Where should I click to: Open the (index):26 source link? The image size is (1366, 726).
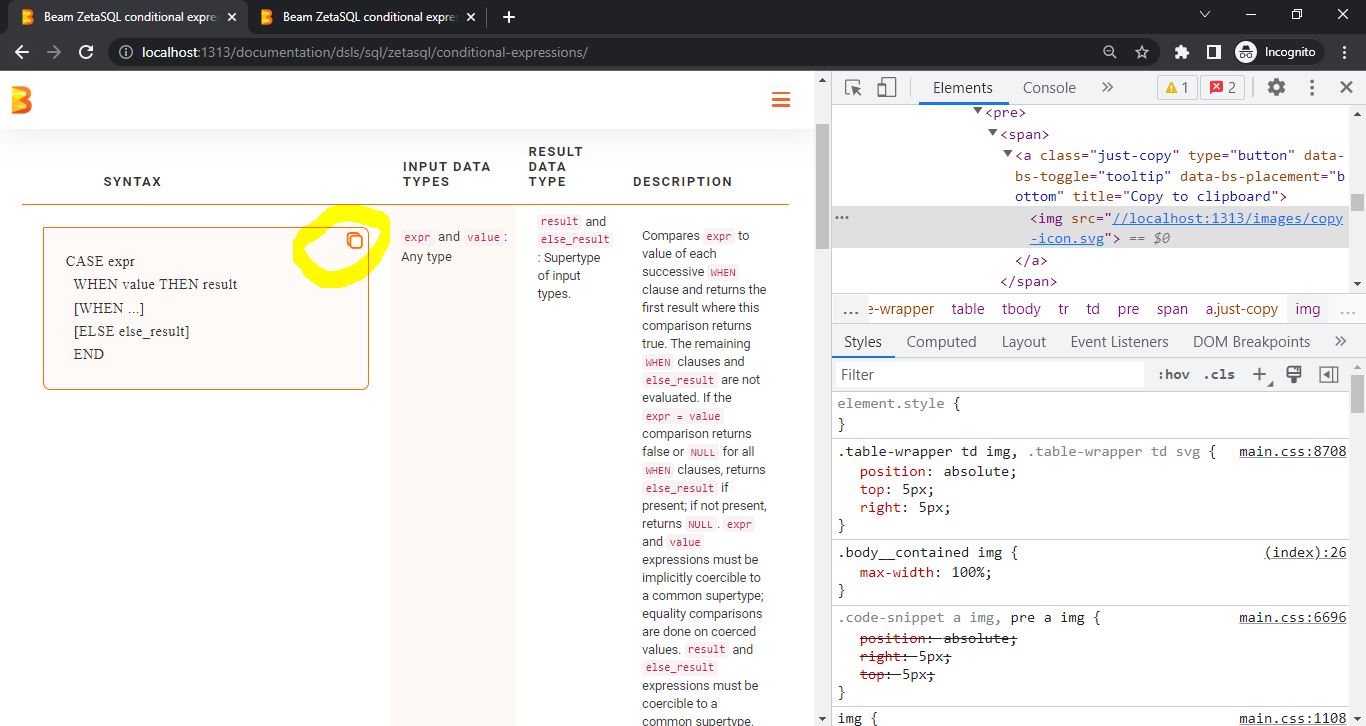pyautogui.click(x=1305, y=552)
